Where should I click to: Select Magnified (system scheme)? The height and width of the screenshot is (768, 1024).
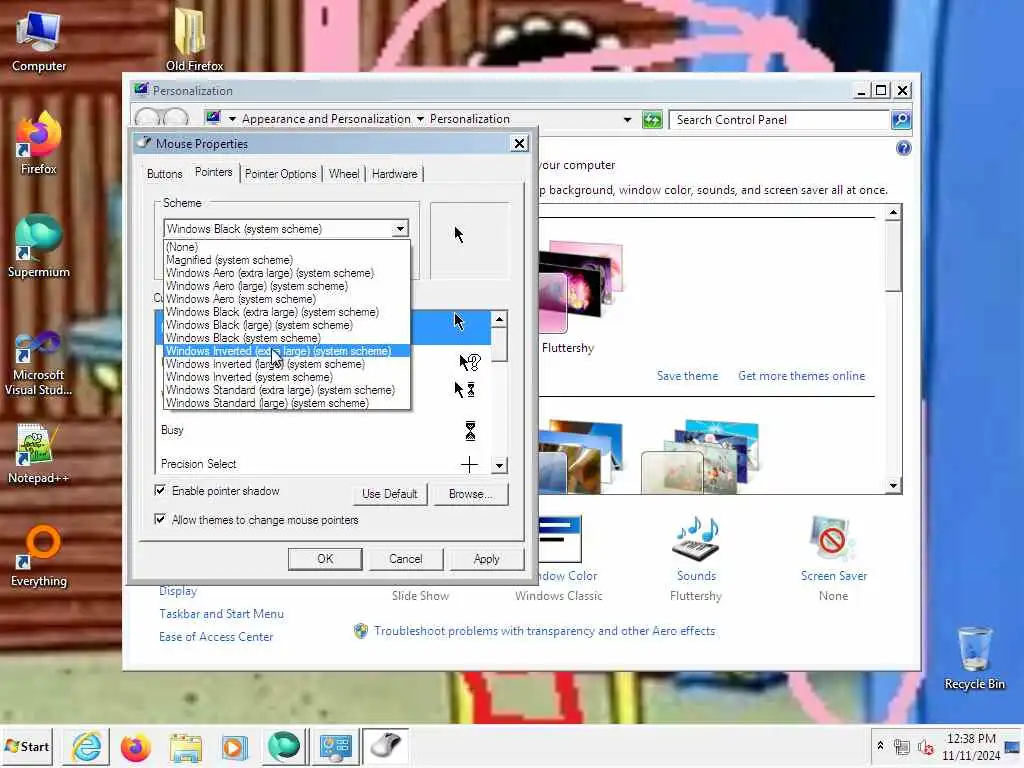[287, 260]
